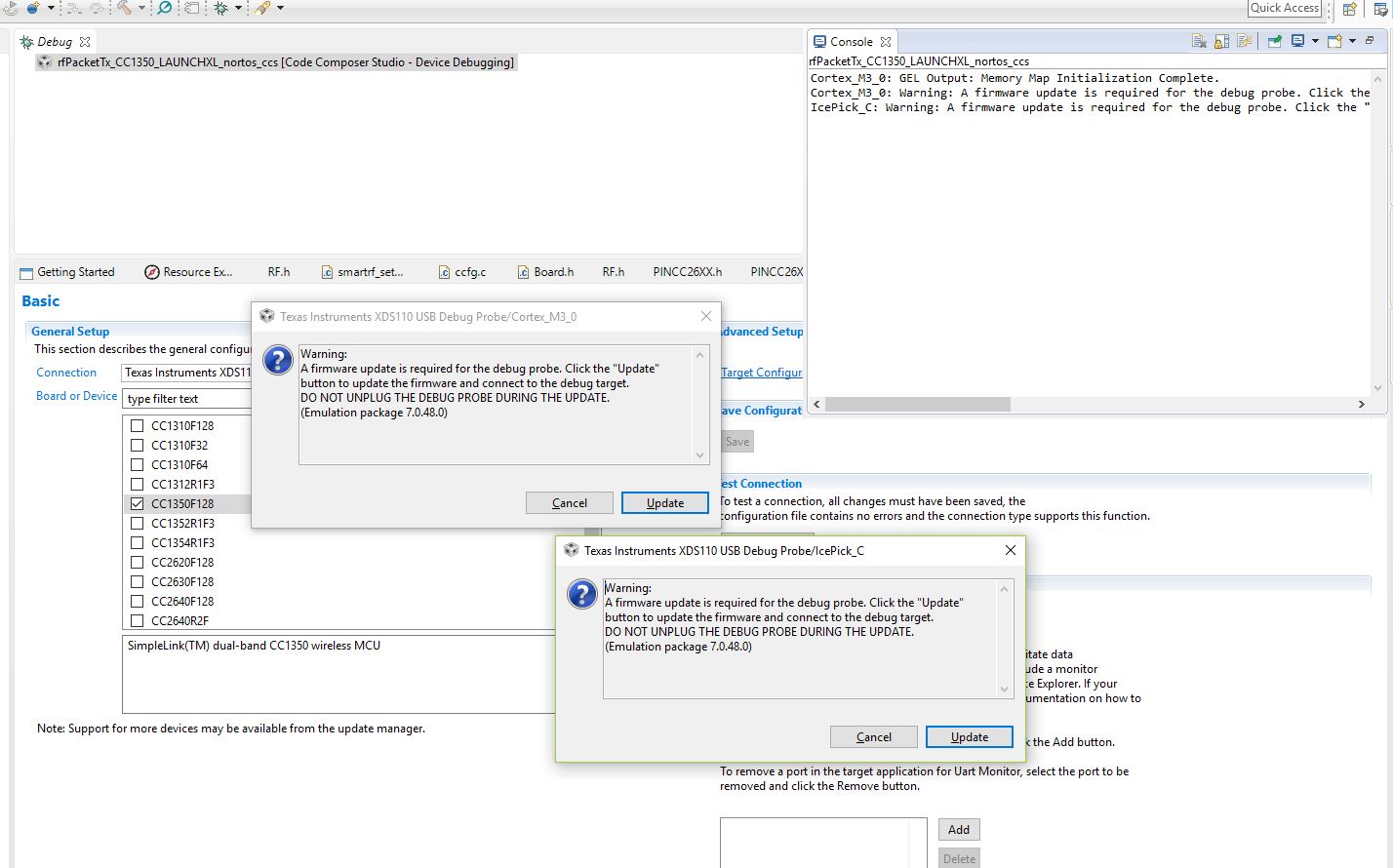Click the Display Selected Console icon
This screenshot has height=868, width=1393.
click(x=1297, y=41)
